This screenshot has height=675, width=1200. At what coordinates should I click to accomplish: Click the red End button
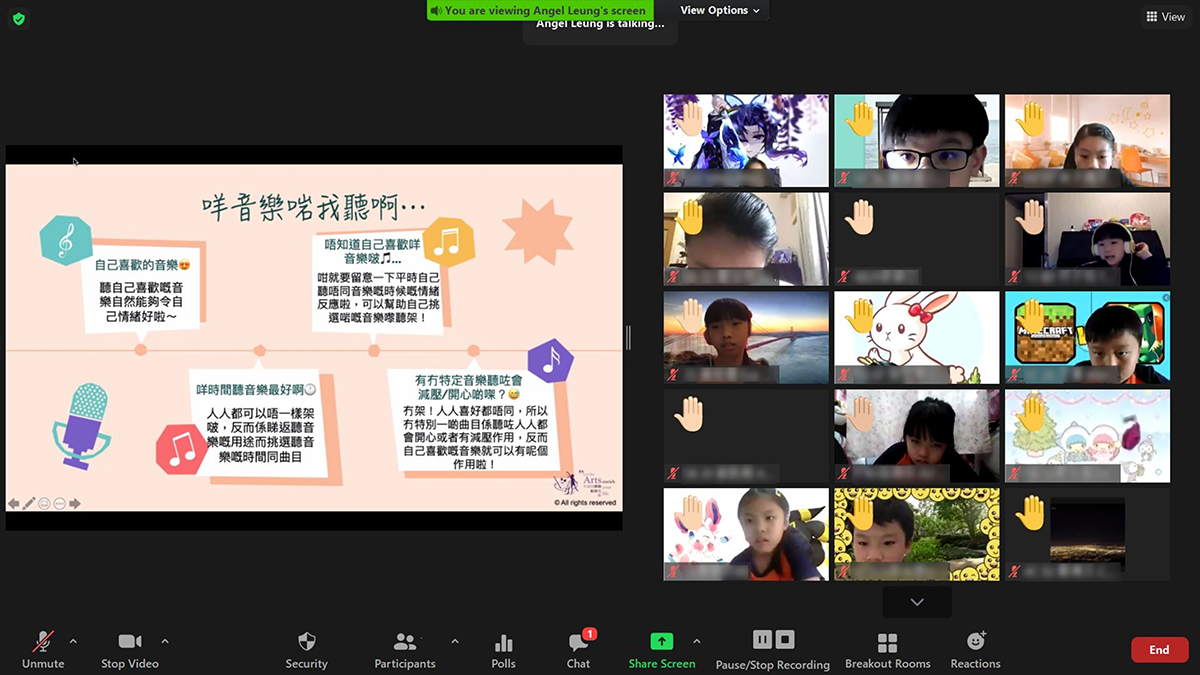pos(1159,650)
